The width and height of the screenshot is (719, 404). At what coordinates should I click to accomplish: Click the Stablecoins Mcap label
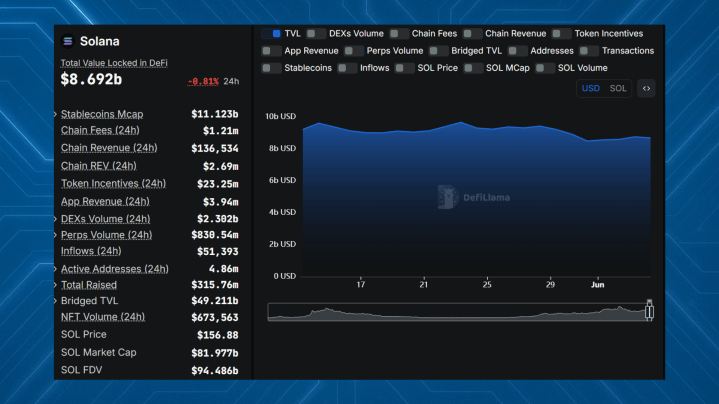[x=102, y=114]
